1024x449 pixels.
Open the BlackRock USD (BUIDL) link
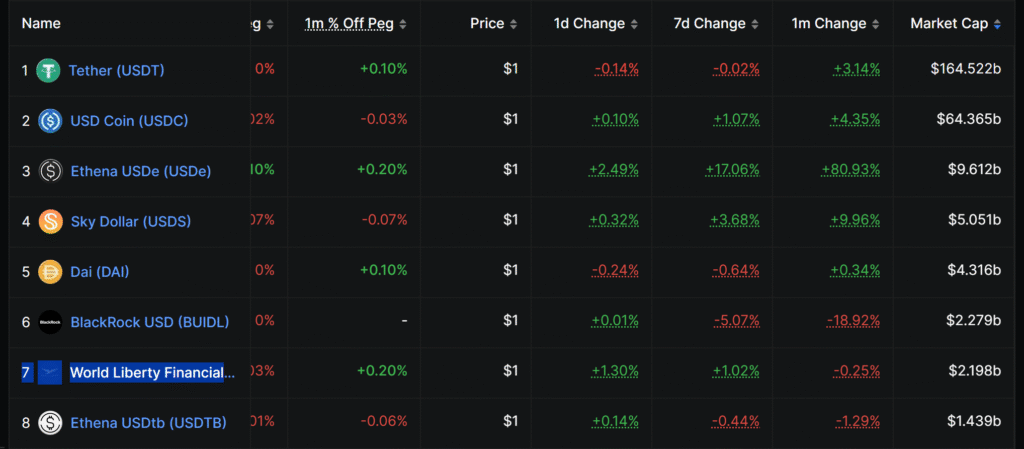[149, 322]
